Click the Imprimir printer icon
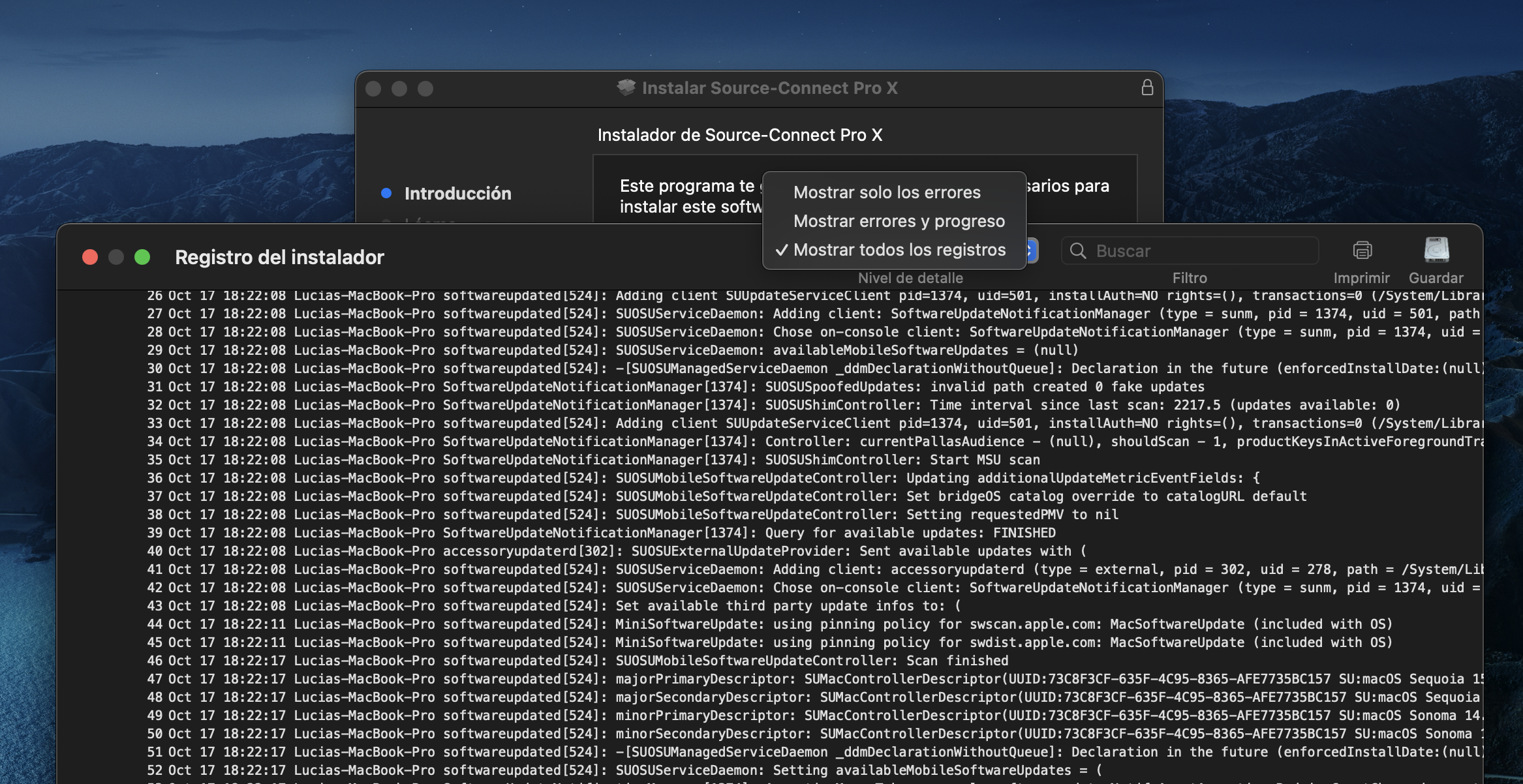This screenshot has width=1523, height=784. (x=1362, y=250)
